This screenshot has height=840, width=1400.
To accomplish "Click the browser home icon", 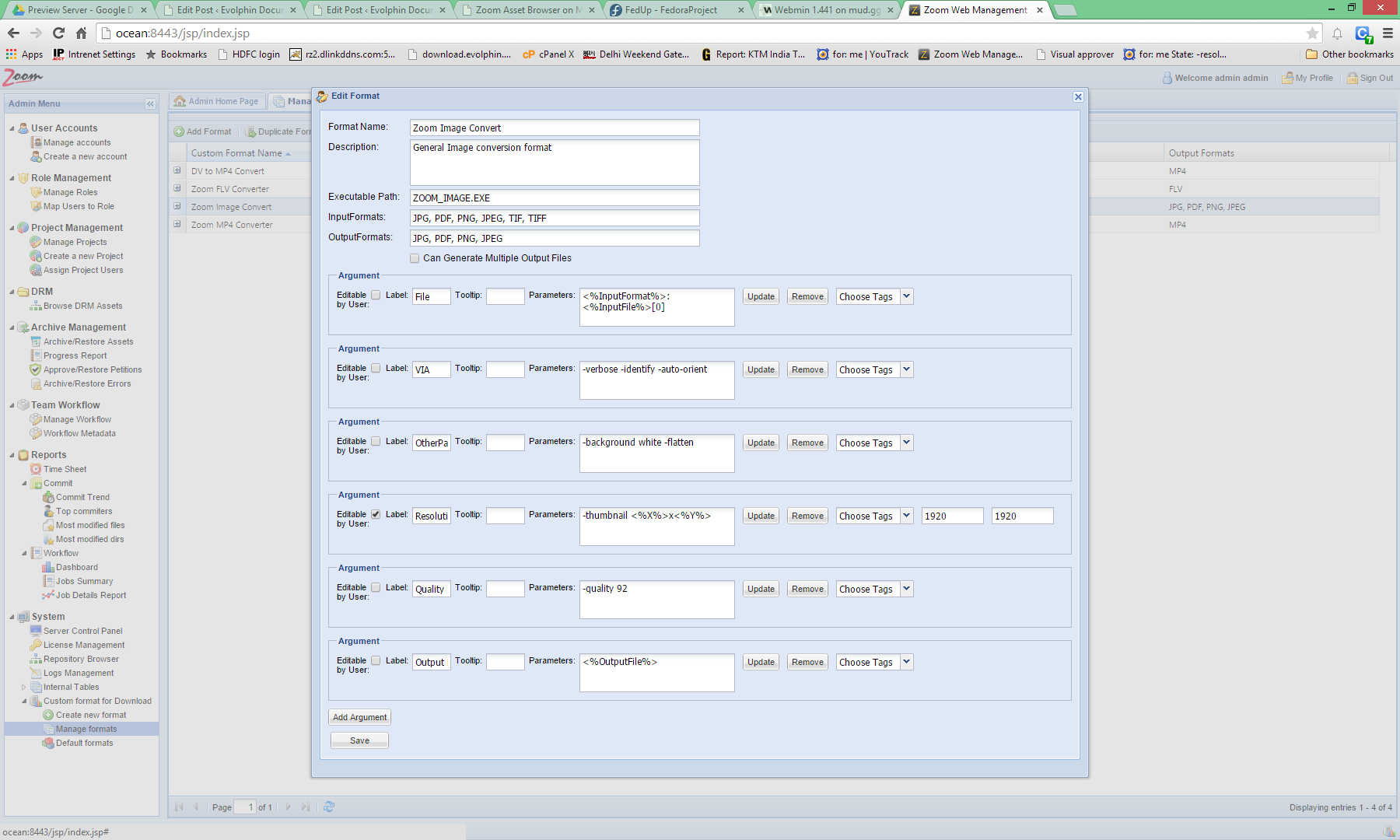I will 81,33.
